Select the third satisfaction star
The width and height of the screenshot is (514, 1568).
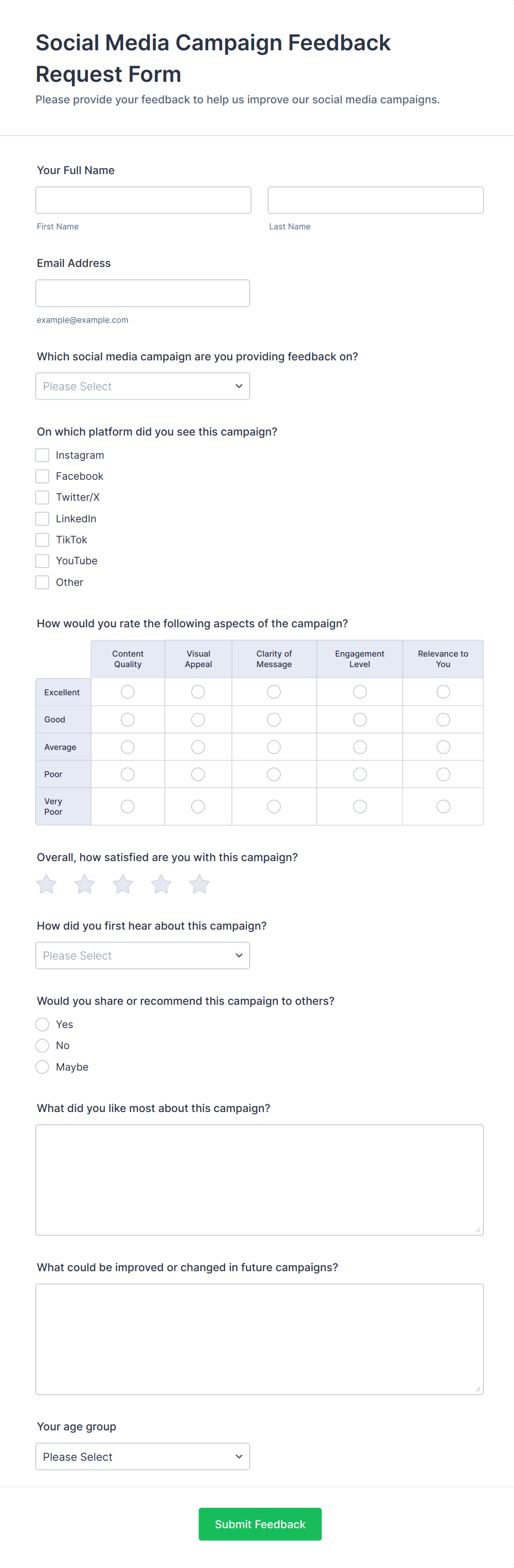pyautogui.click(x=123, y=884)
